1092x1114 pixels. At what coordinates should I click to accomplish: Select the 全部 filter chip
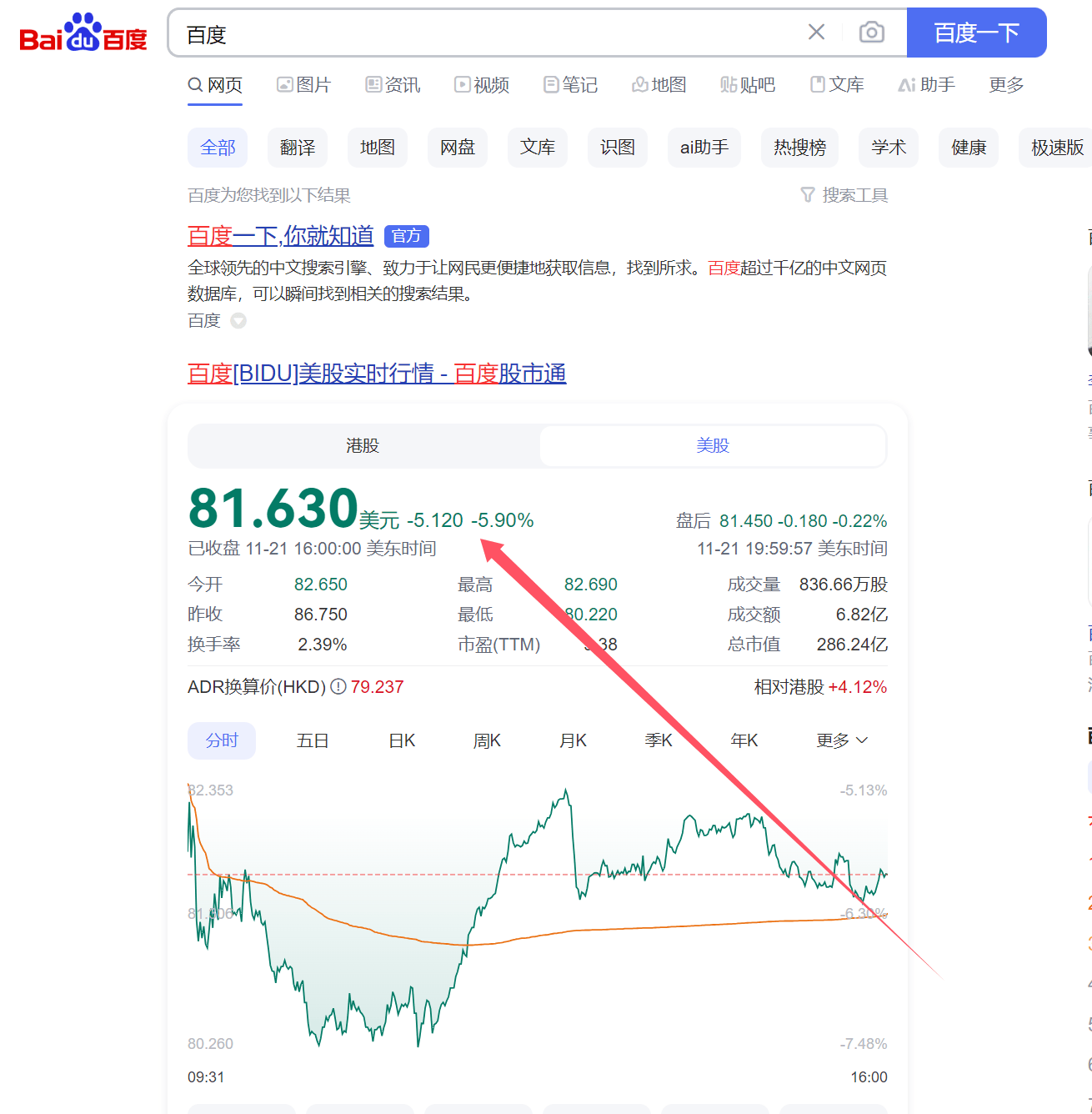[218, 148]
